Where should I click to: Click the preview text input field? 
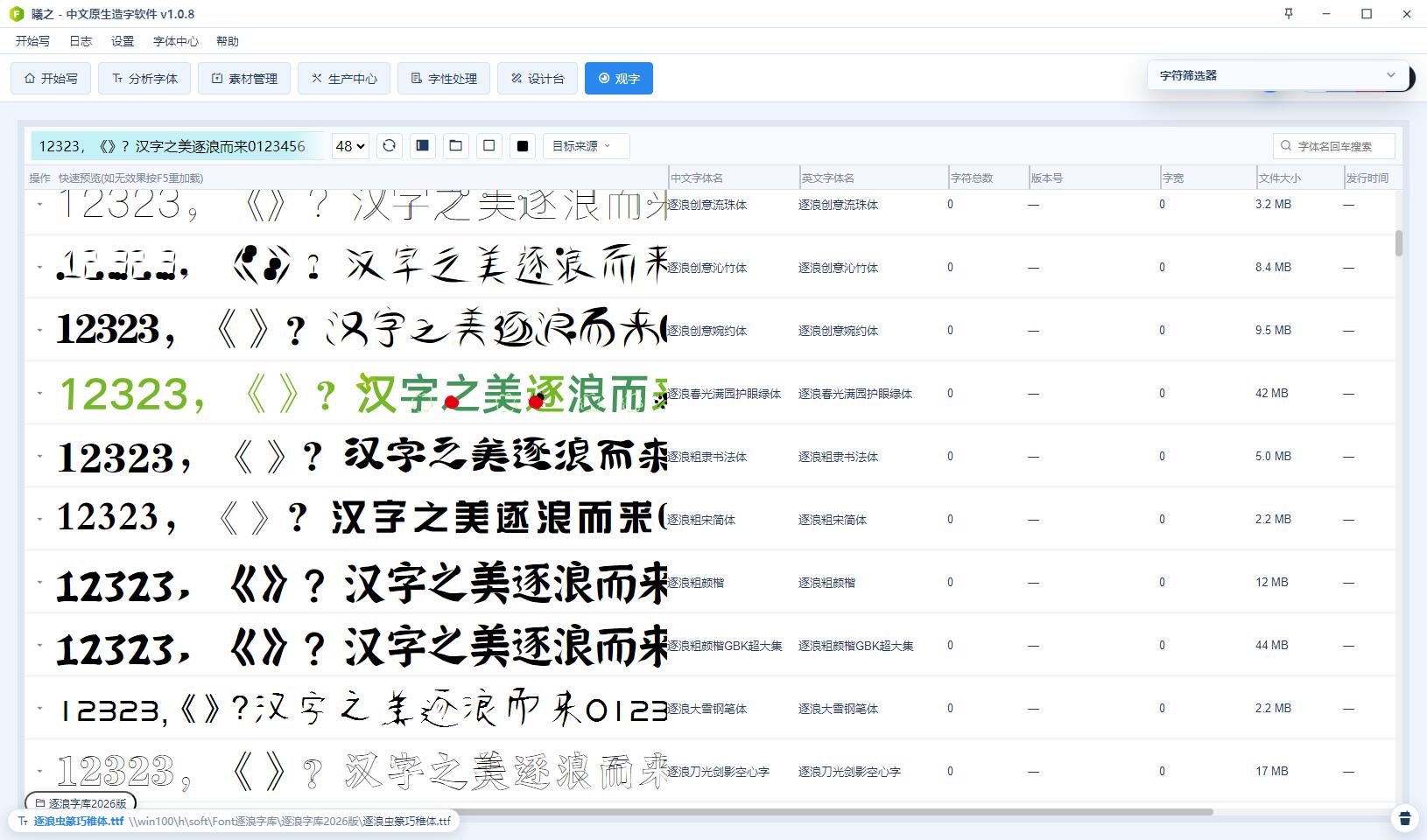[x=178, y=146]
